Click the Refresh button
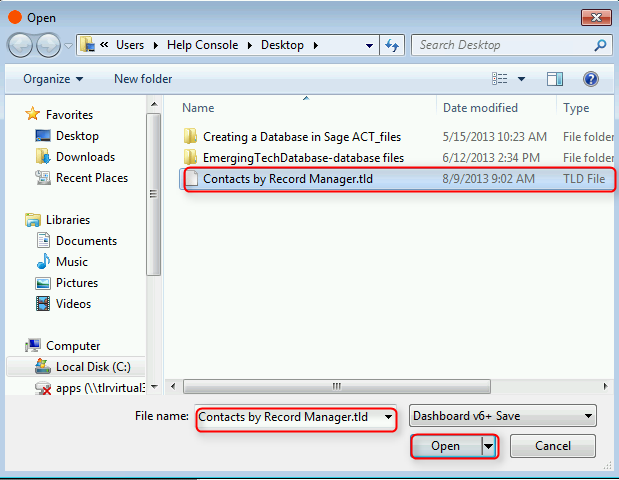The height and width of the screenshot is (480, 619). point(392,45)
